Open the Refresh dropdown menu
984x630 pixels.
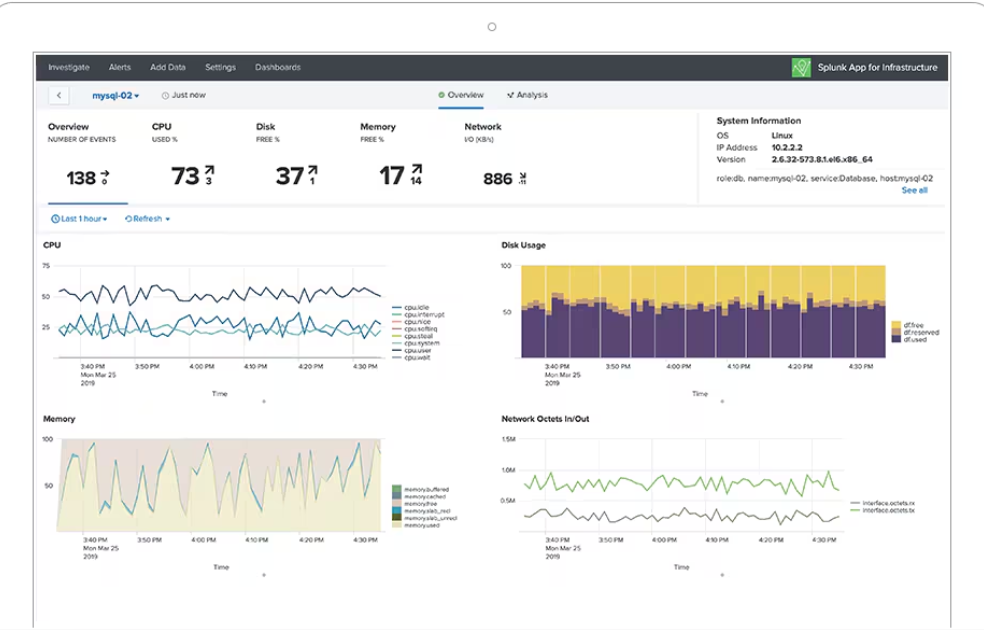click(147, 219)
